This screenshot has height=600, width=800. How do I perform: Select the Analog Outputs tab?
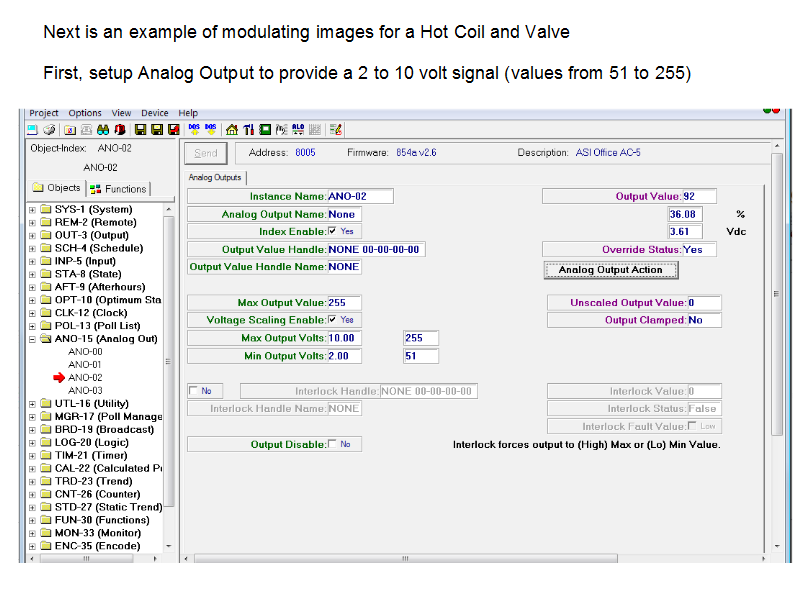point(215,178)
